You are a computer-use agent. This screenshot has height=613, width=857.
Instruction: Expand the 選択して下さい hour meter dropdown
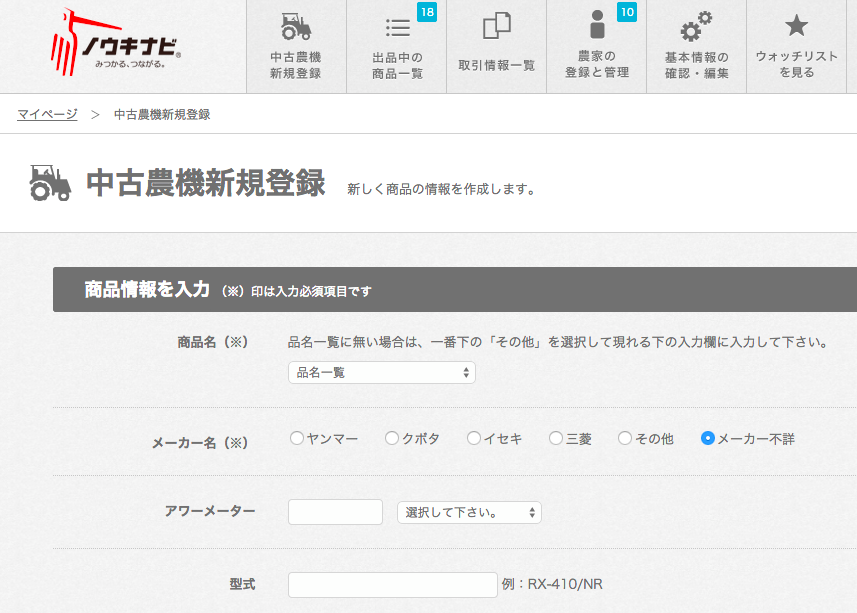click(x=469, y=512)
